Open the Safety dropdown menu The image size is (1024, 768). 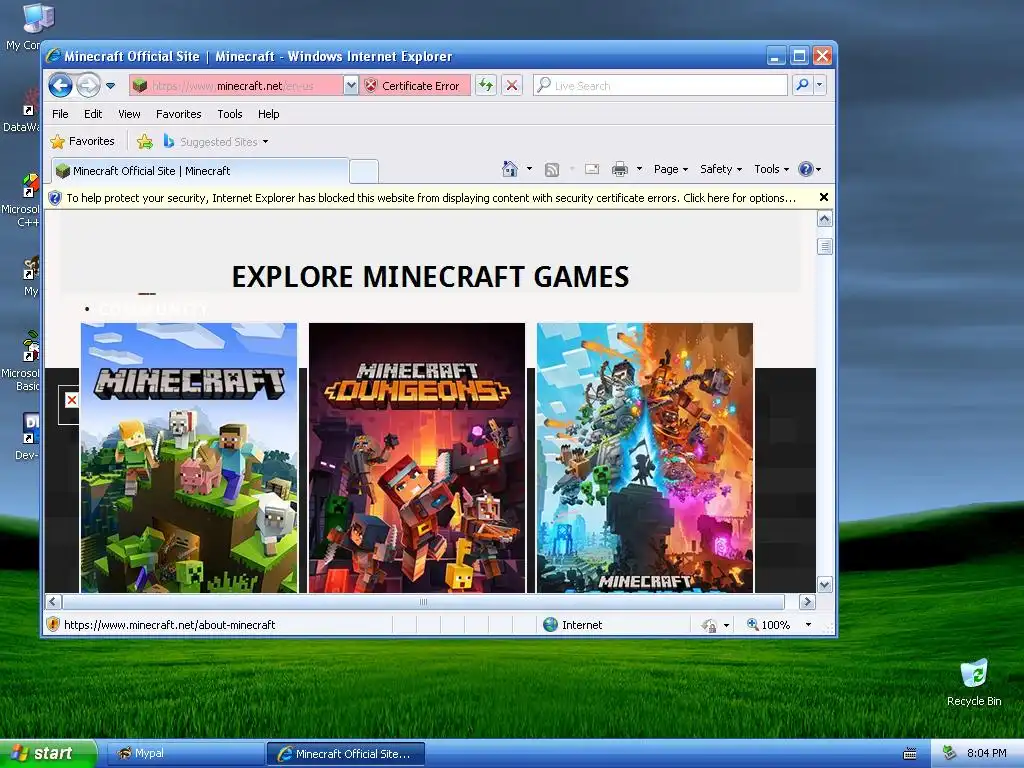click(720, 169)
